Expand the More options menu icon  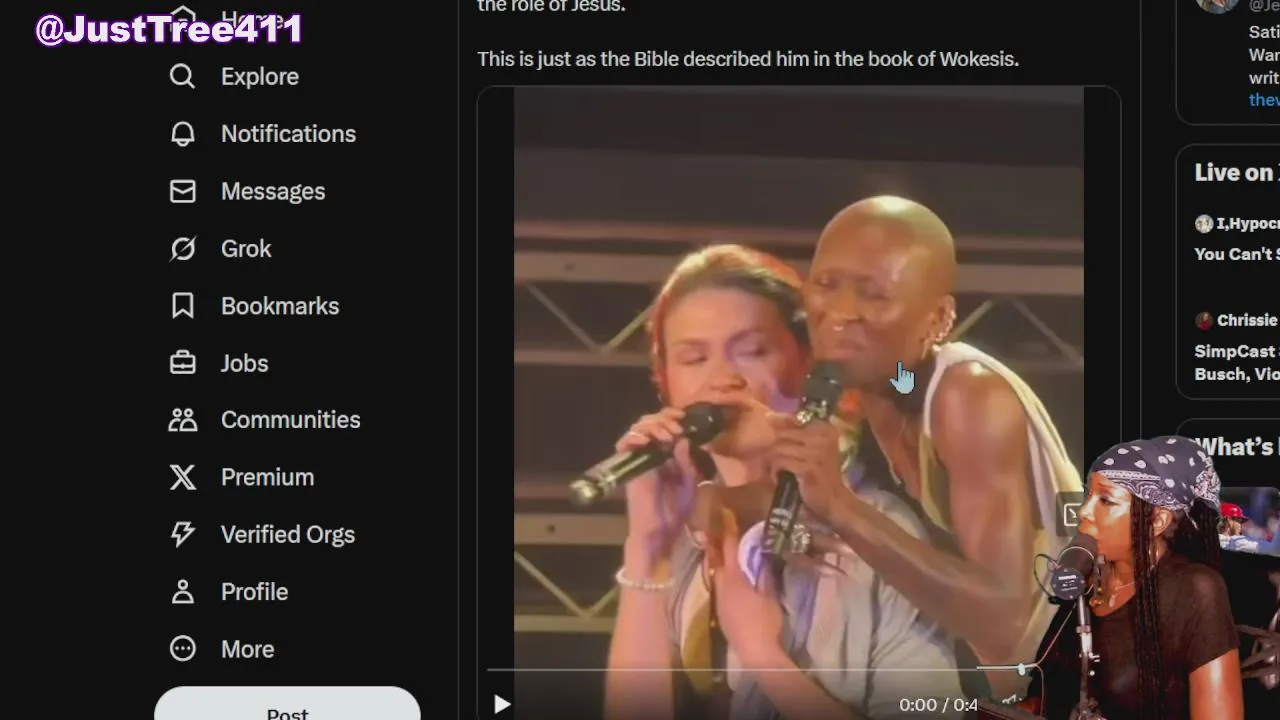coord(182,649)
